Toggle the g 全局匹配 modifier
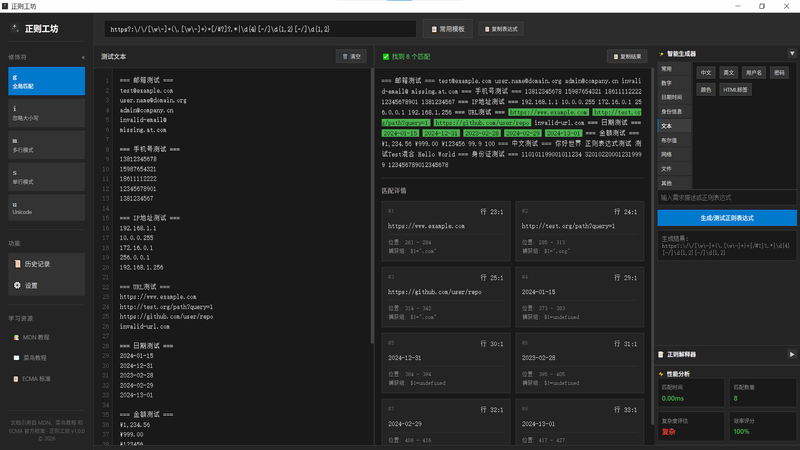800x450 pixels. 46,81
